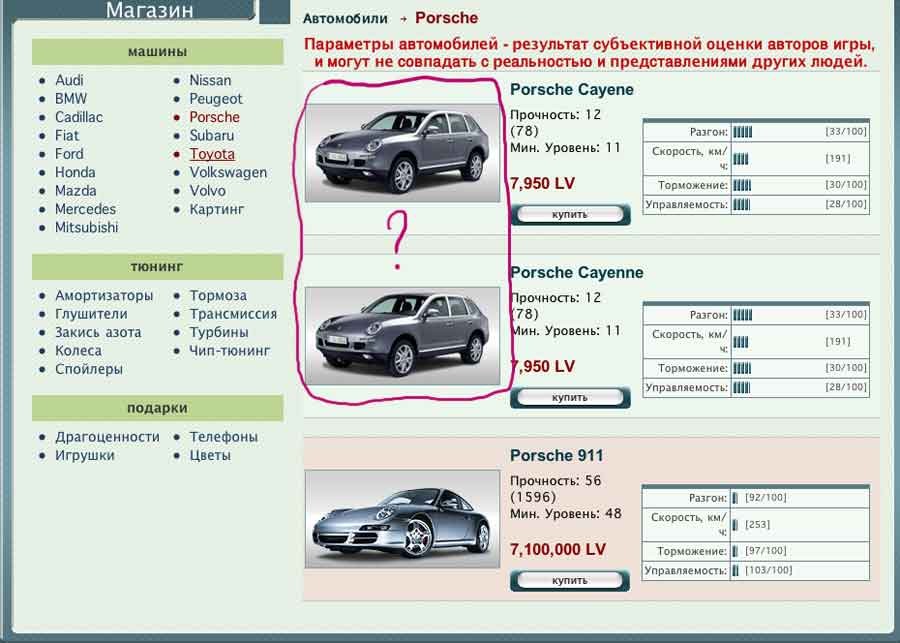Click the подарки section header
This screenshot has height=643, width=900.
pos(157,408)
